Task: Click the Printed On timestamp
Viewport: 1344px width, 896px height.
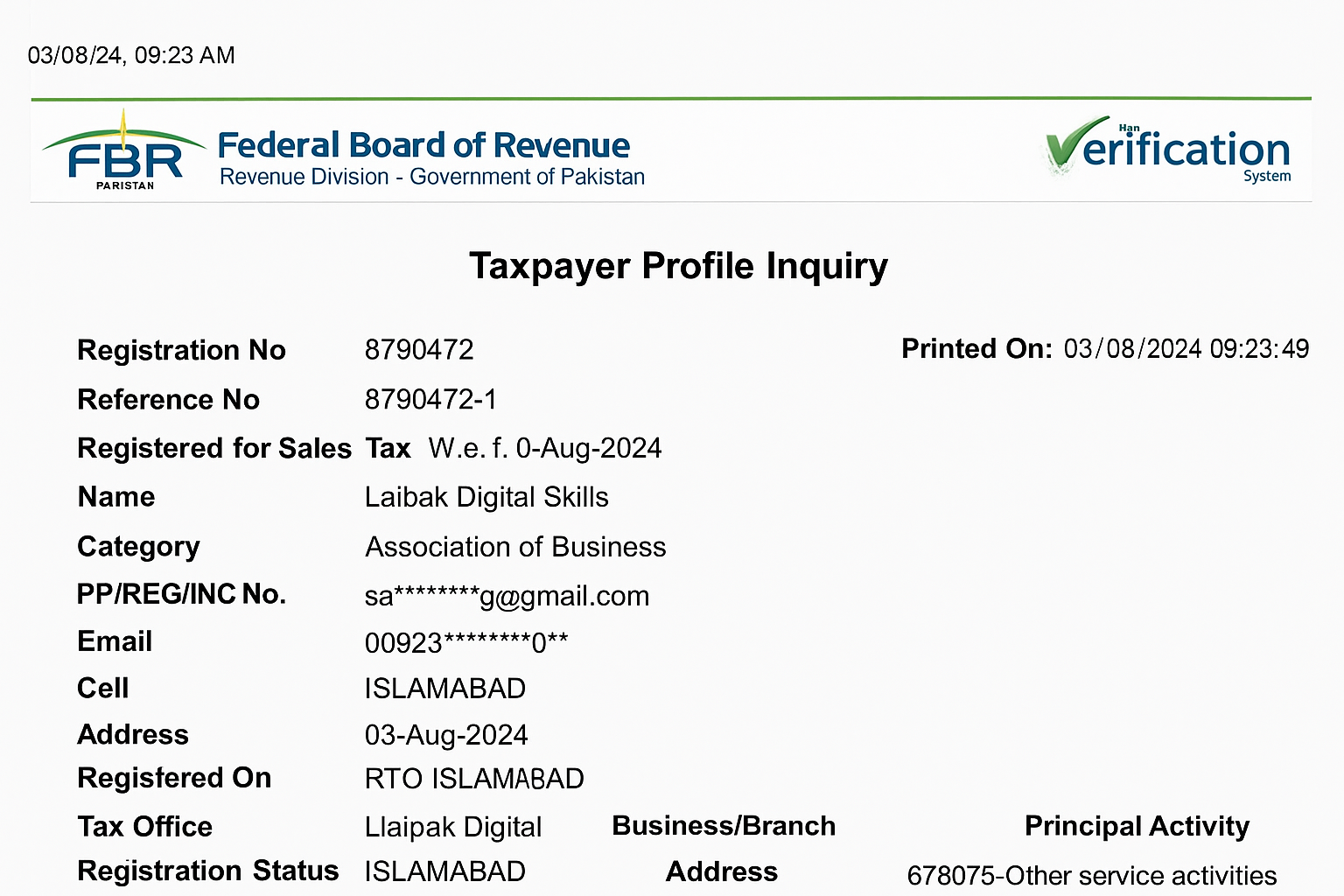Action: point(1186,349)
